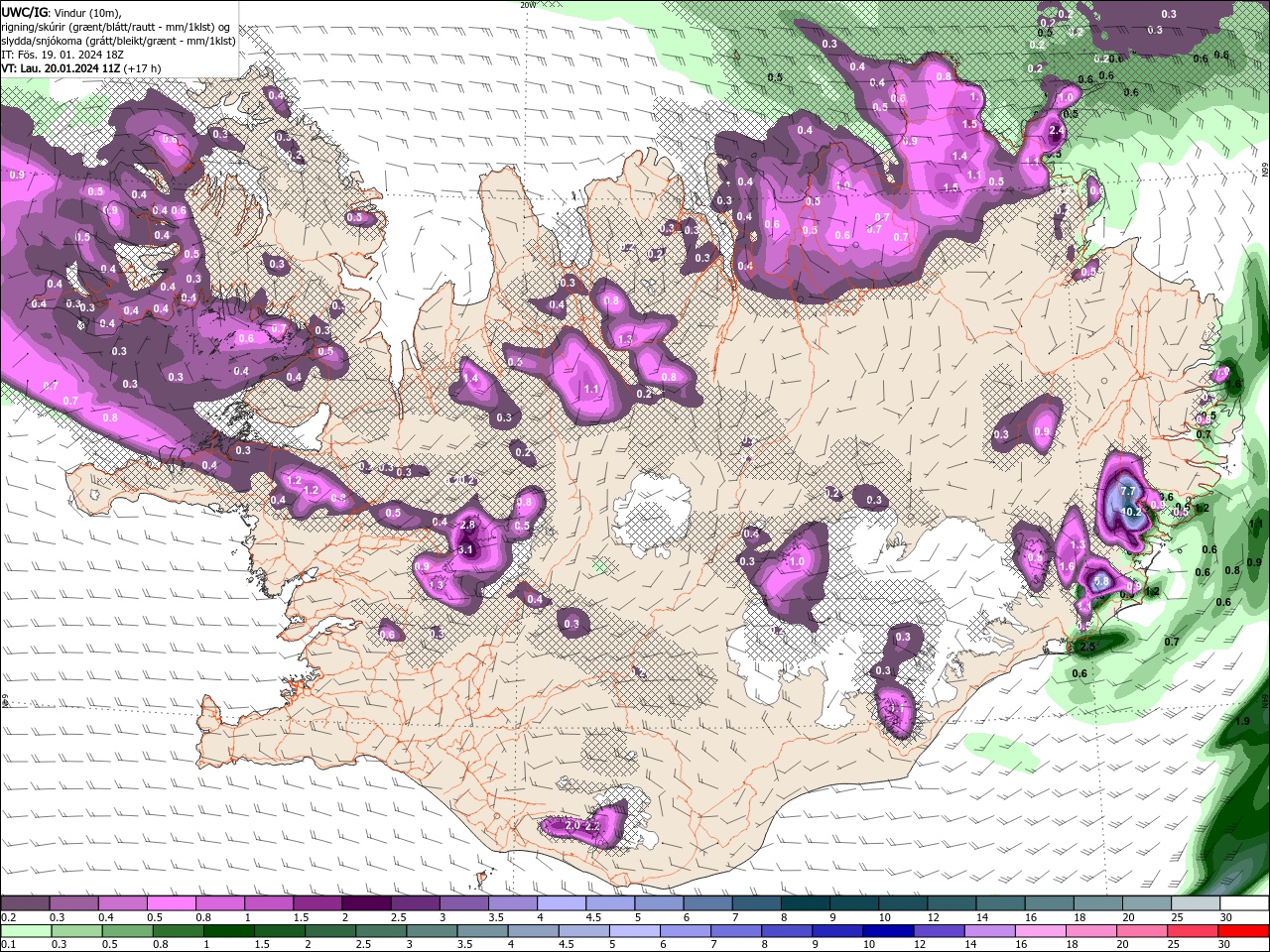Click the first snow legend swatch labeled 0.2

point(25,903)
